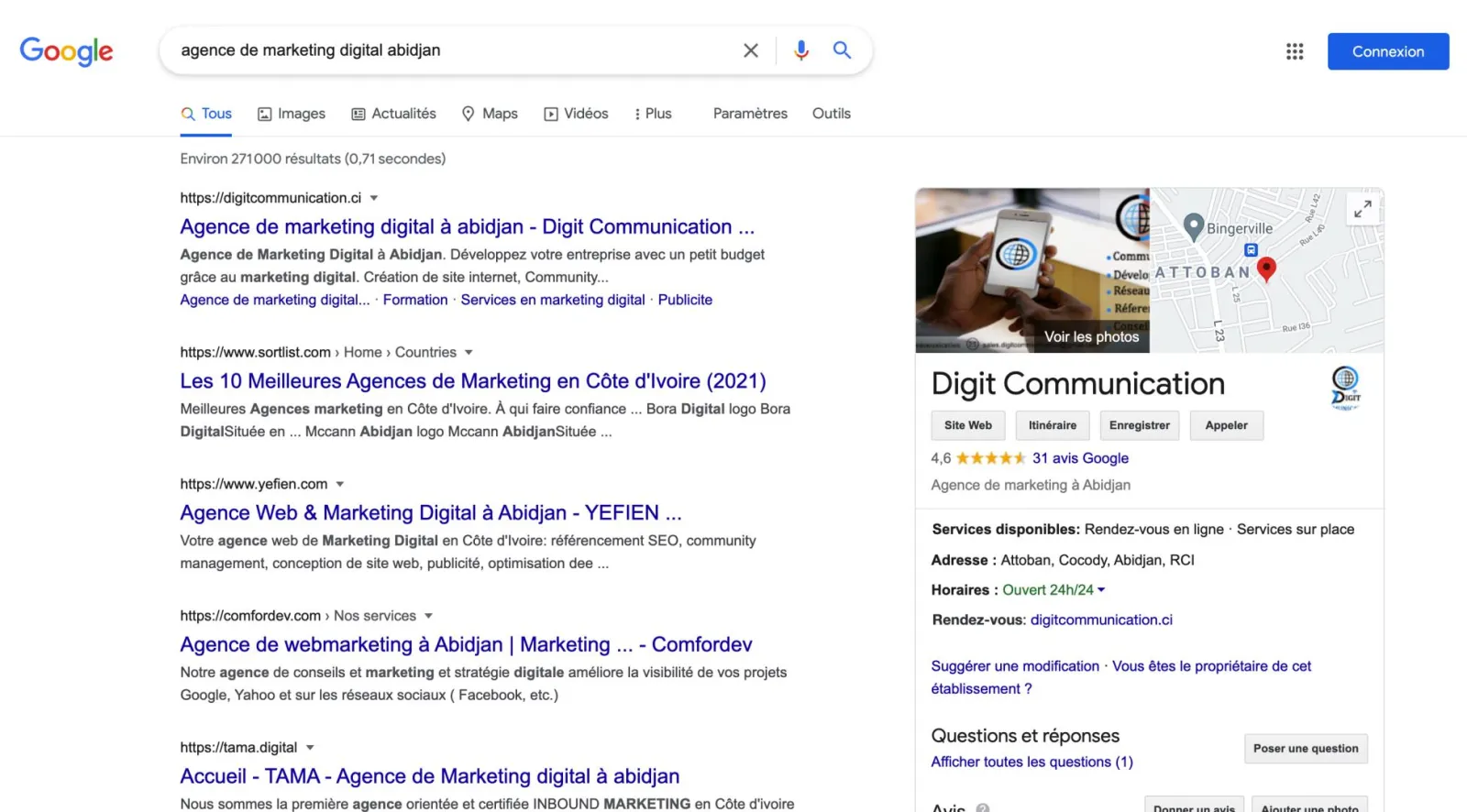Image resolution: width=1467 pixels, height=812 pixels.
Task: Open Les 10 Meilleures Agences result
Action: [x=473, y=380]
